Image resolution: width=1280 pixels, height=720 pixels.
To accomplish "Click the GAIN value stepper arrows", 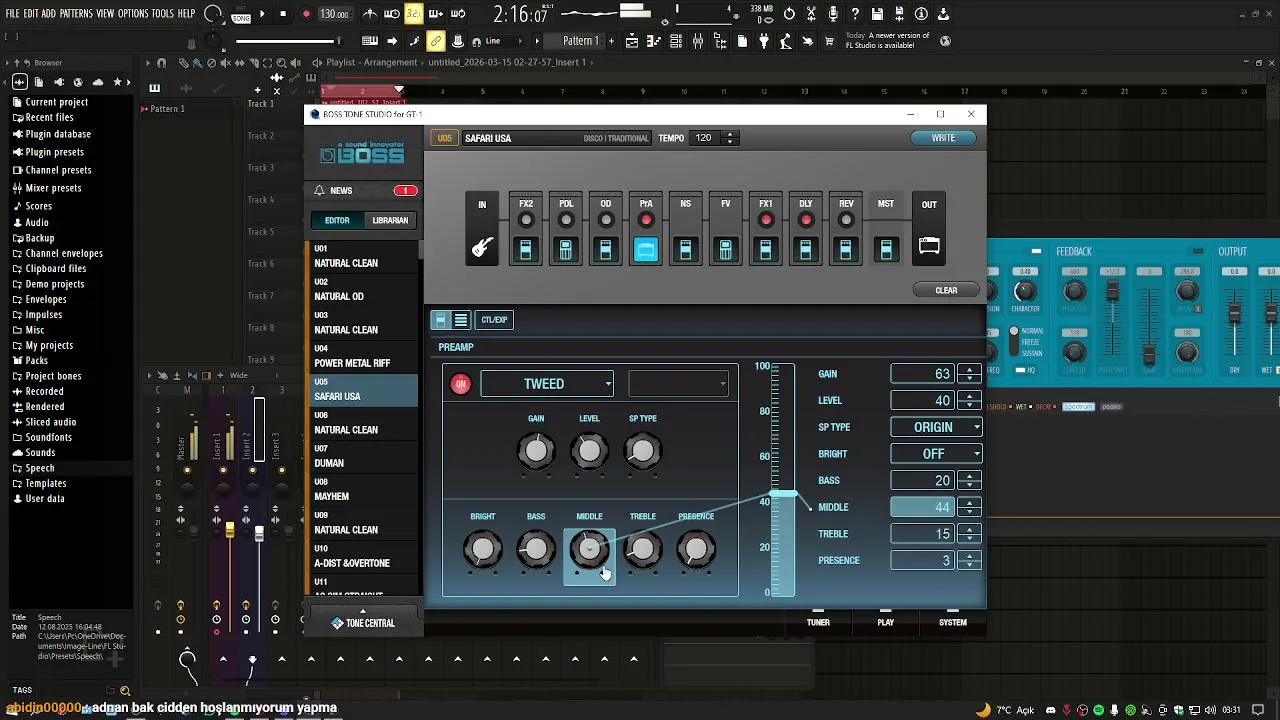I will [x=969, y=374].
